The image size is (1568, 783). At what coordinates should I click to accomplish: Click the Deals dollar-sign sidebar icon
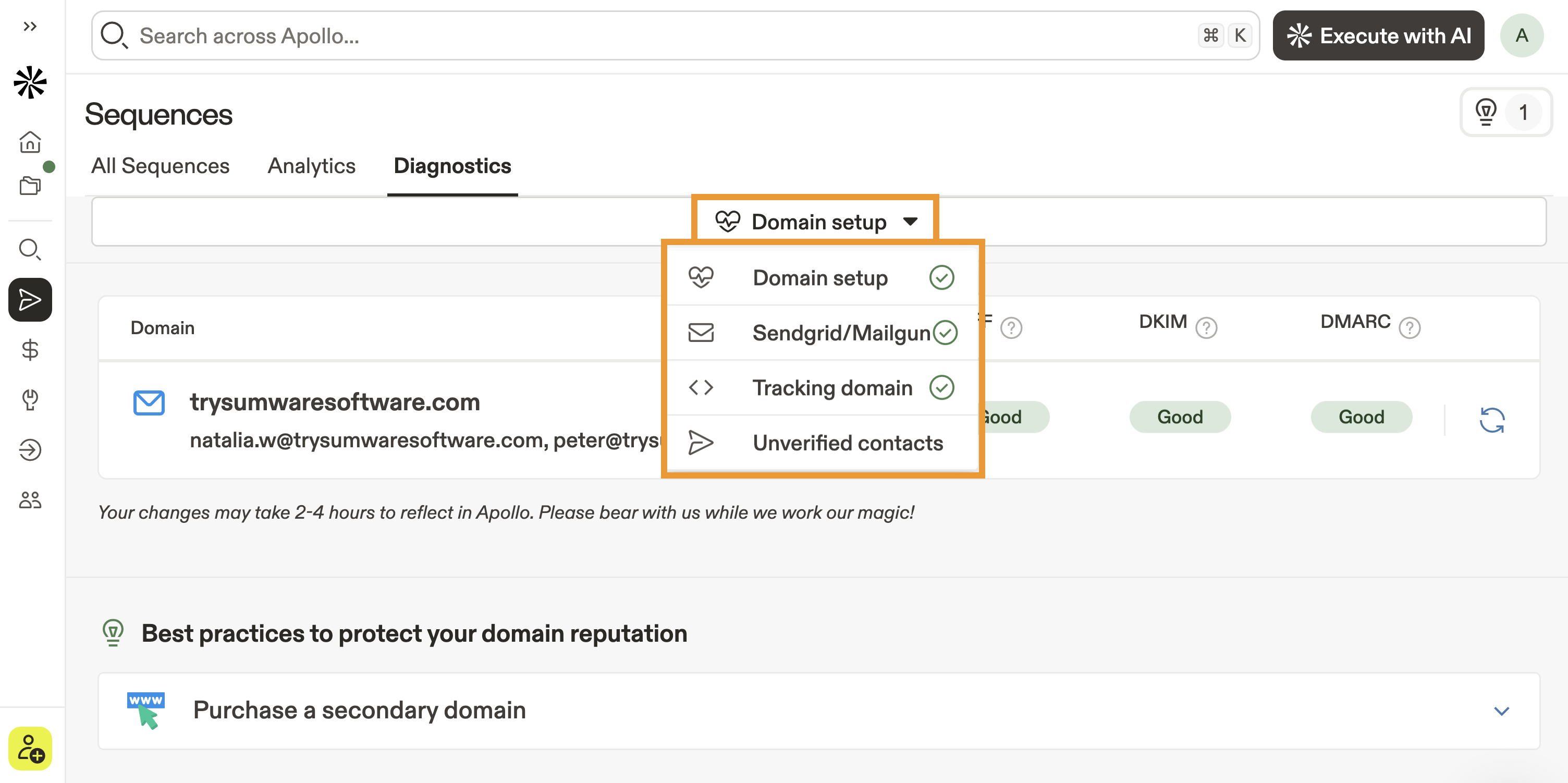(x=30, y=349)
